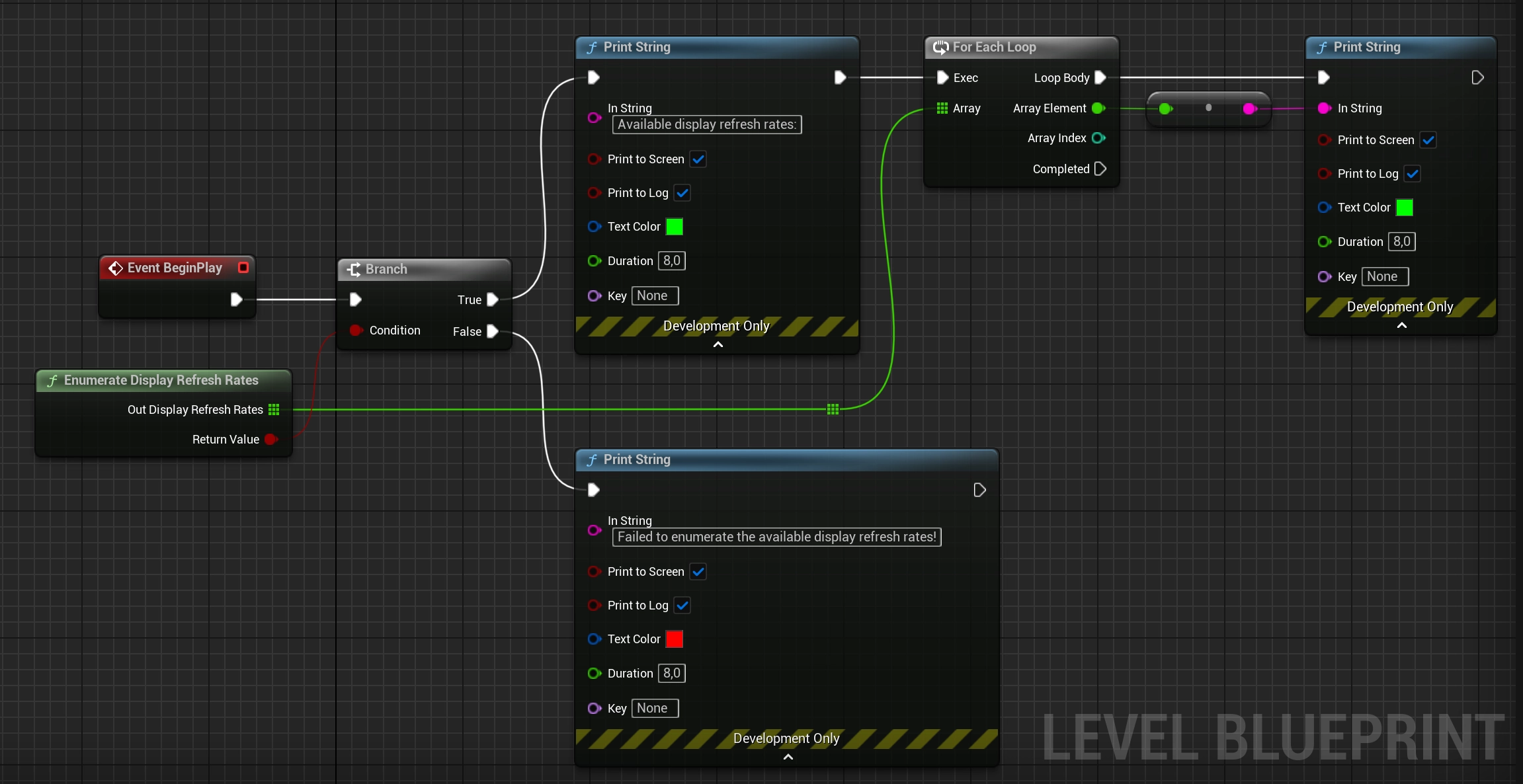Edit the Duration field on the failure node
The width and height of the screenshot is (1523, 784).
pyautogui.click(x=672, y=673)
